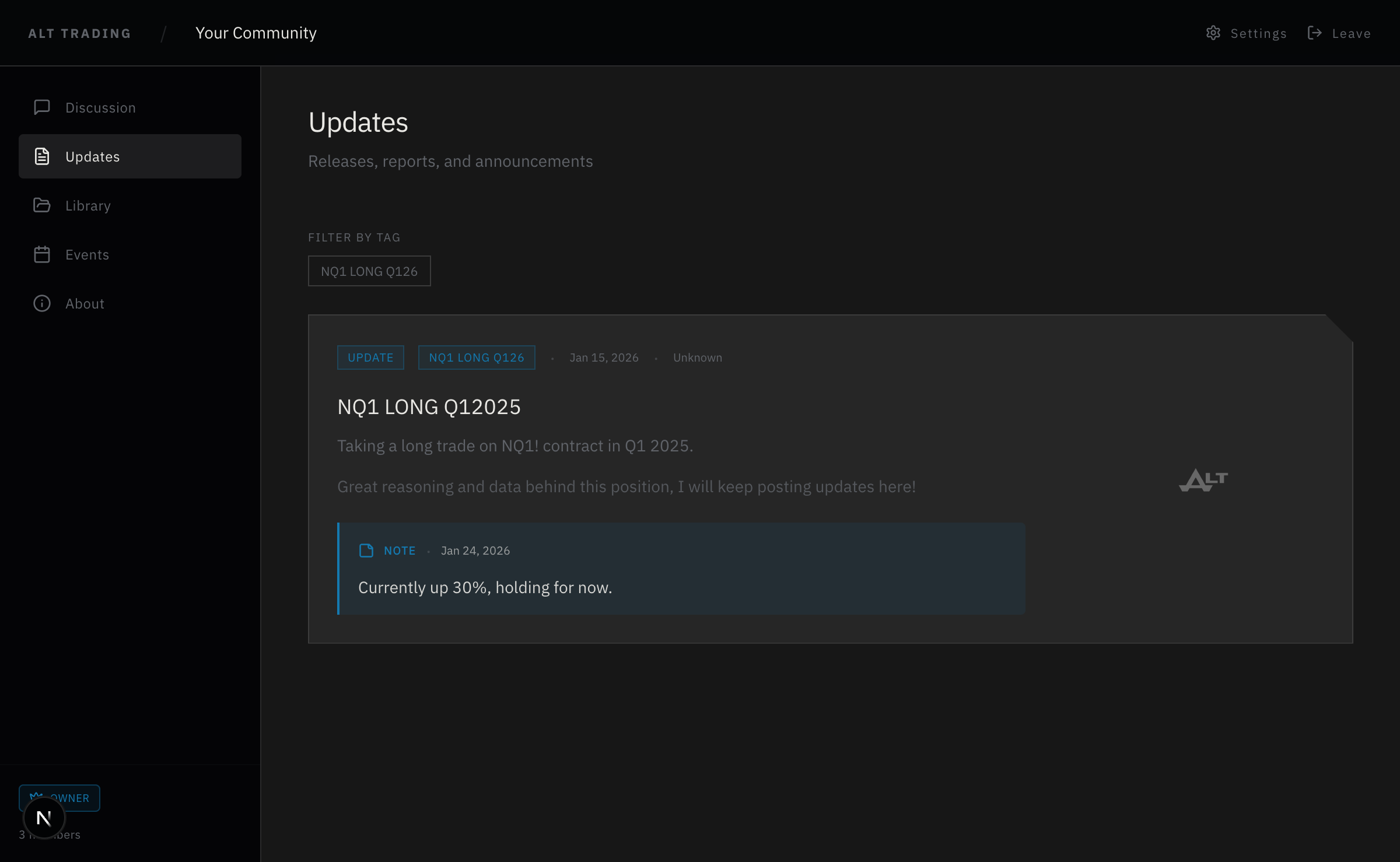The image size is (1400, 862).
Task: Open the NQ1 LONG Q12025 post title
Action: point(429,407)
